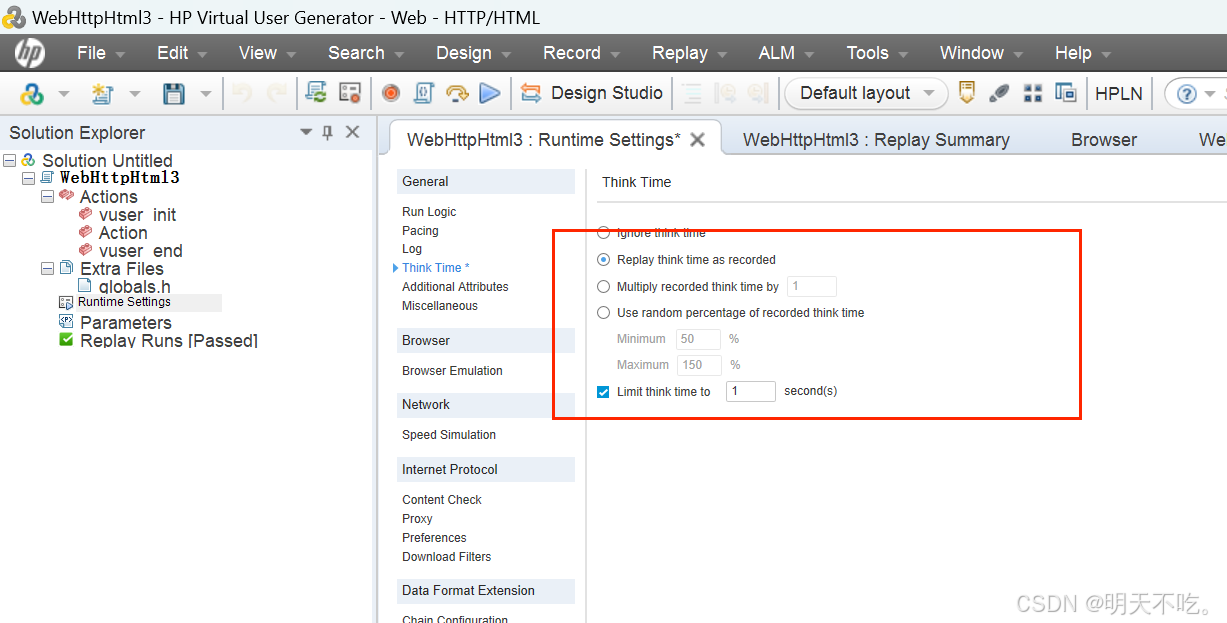Click the pin-shaped toolbar icon
Image resolution: width=1227 pixels, height=623 pixels.
(999, 93)
